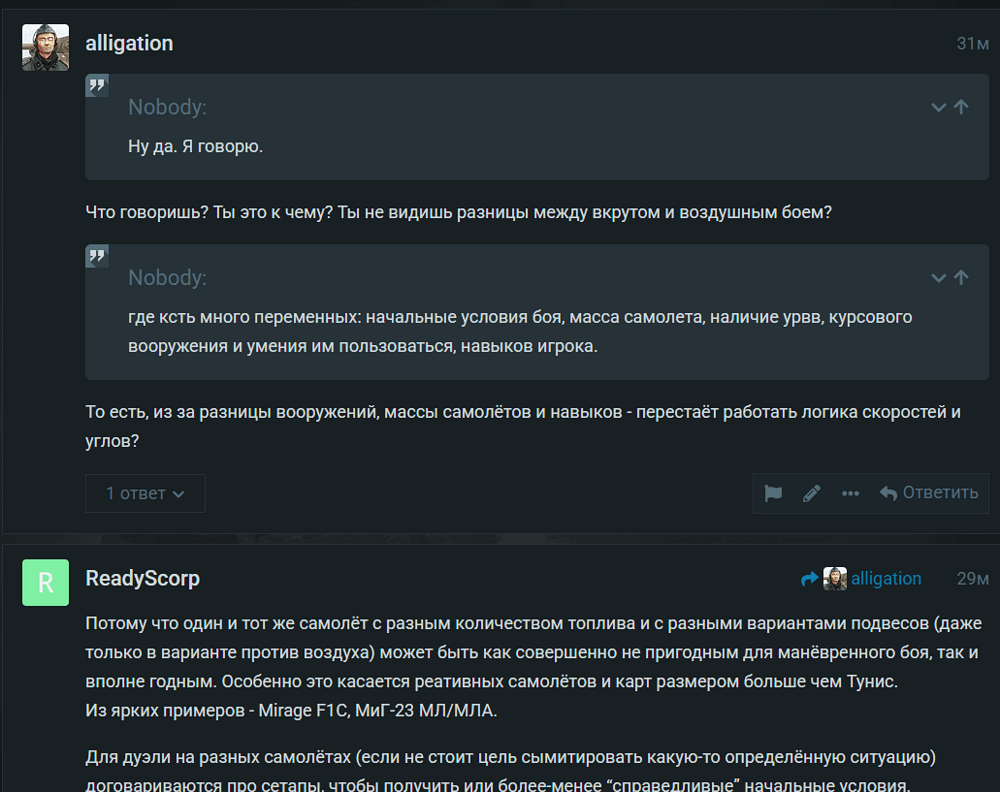1000x792 pixels.
Task: Click ReadyScorp's green R avatar
Action: pos(45,582)
